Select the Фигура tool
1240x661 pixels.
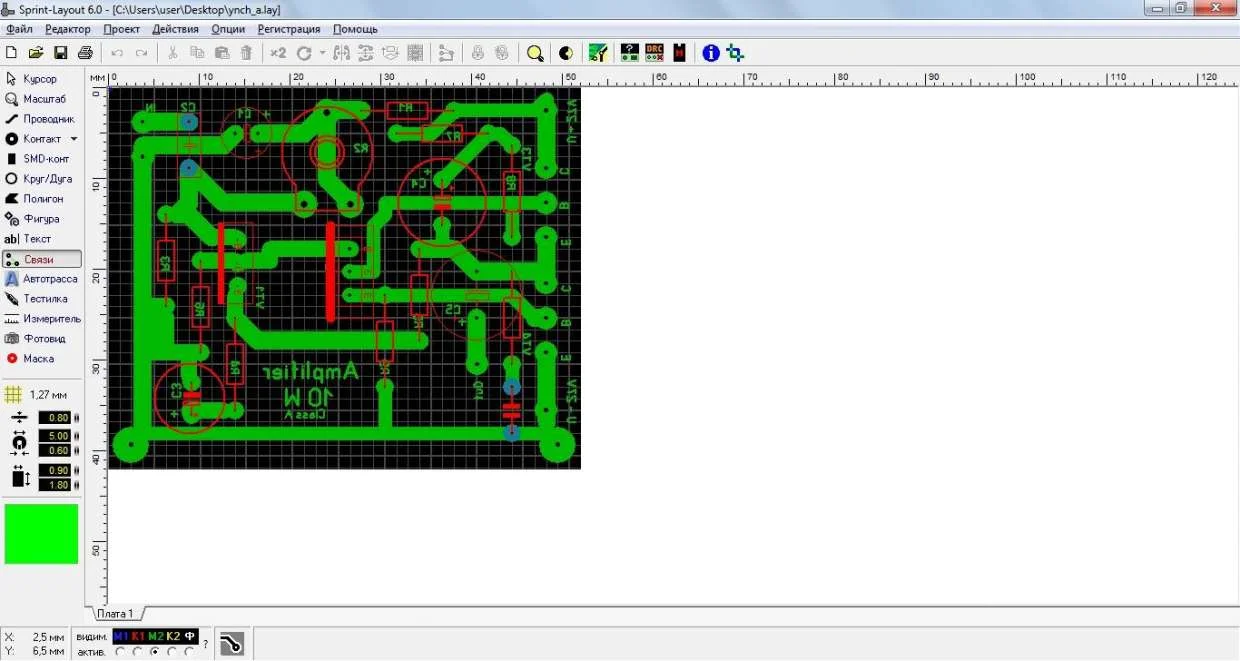point(42,219)
